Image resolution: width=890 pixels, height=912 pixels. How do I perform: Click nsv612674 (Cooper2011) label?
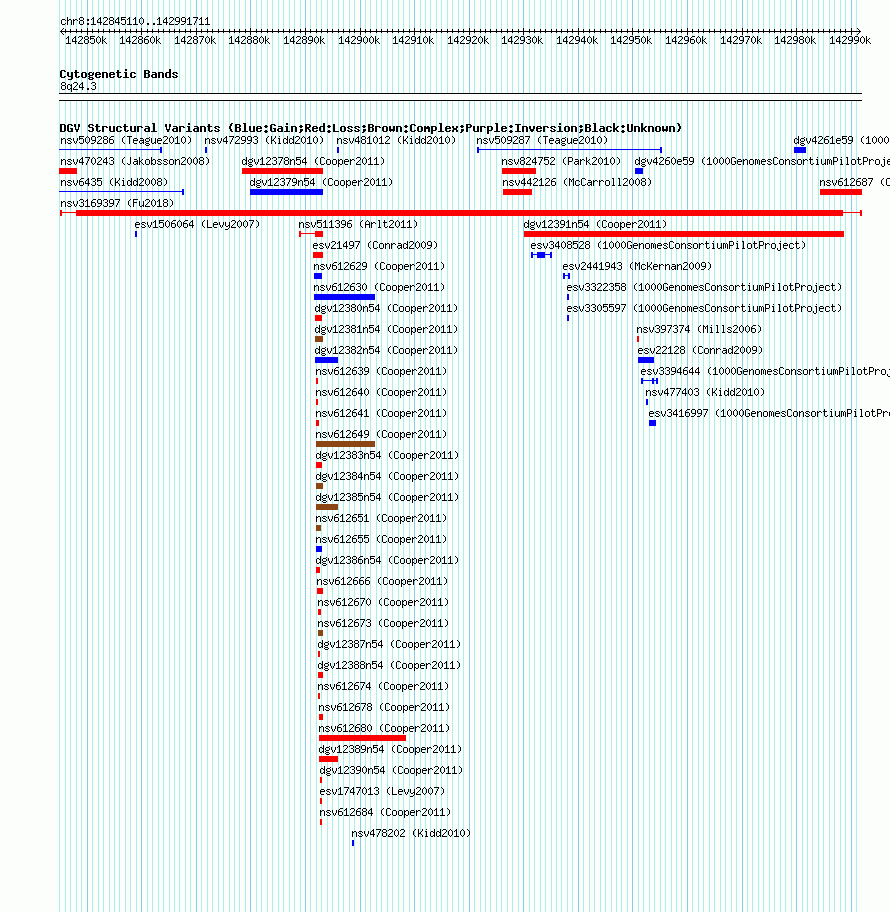click(x=383, y=686)
